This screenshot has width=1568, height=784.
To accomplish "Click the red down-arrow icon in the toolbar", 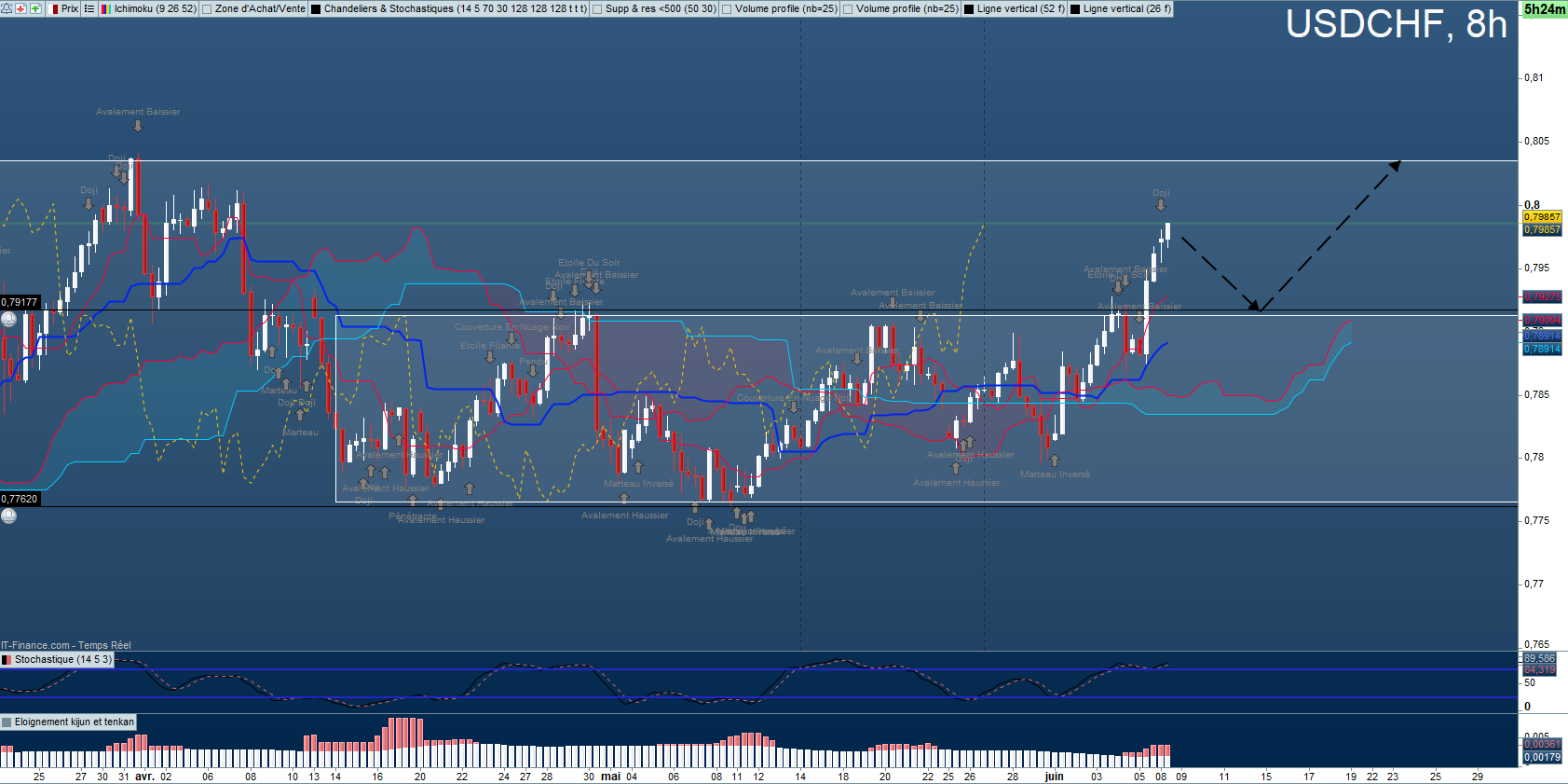I will click(x=20, y=8).
